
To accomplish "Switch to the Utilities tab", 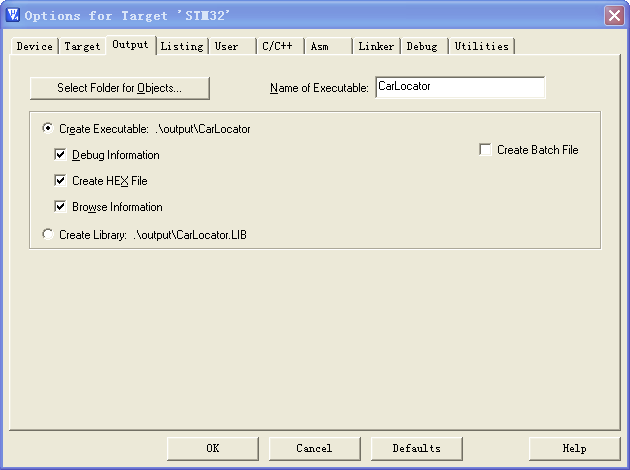I will point(482,46).
